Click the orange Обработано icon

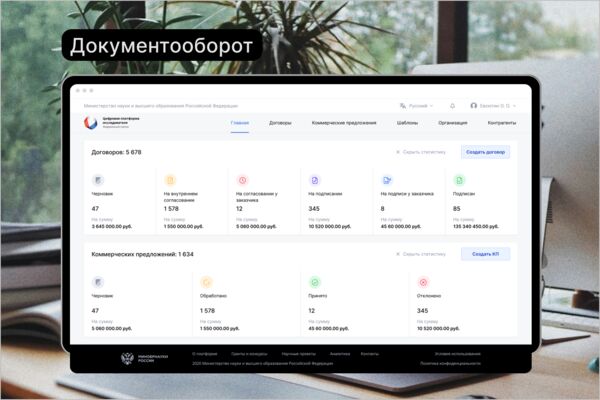coord(206,282)
